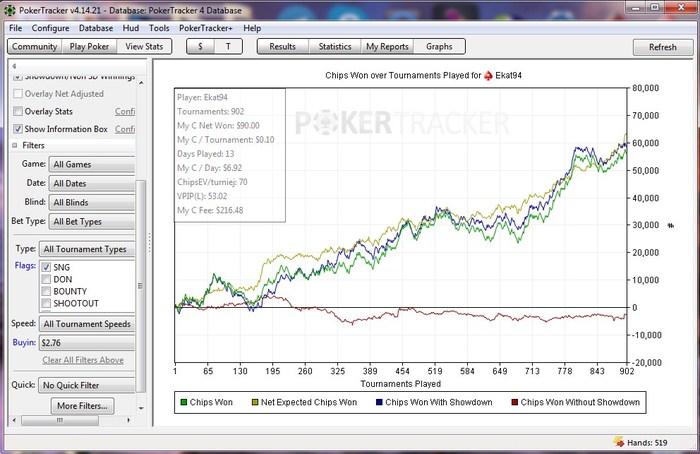
Task: Open the Tools menu
Action: [x=159, y=28]
